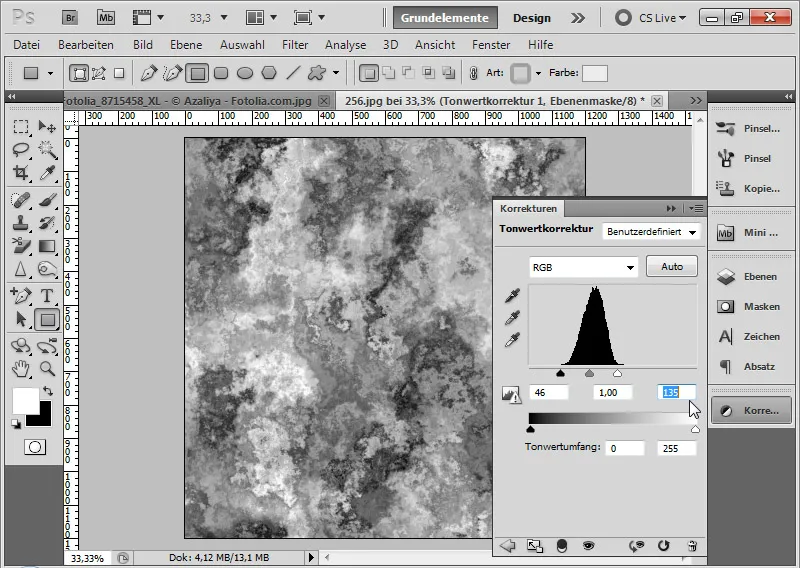This screenshot has width=800, height=568.
Task: Enable Shape Layers mode in options bar
Action: click(79, 73)
